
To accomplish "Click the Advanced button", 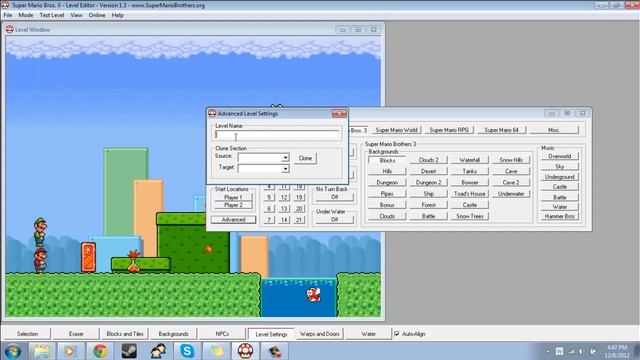I will tap(233, 220).
